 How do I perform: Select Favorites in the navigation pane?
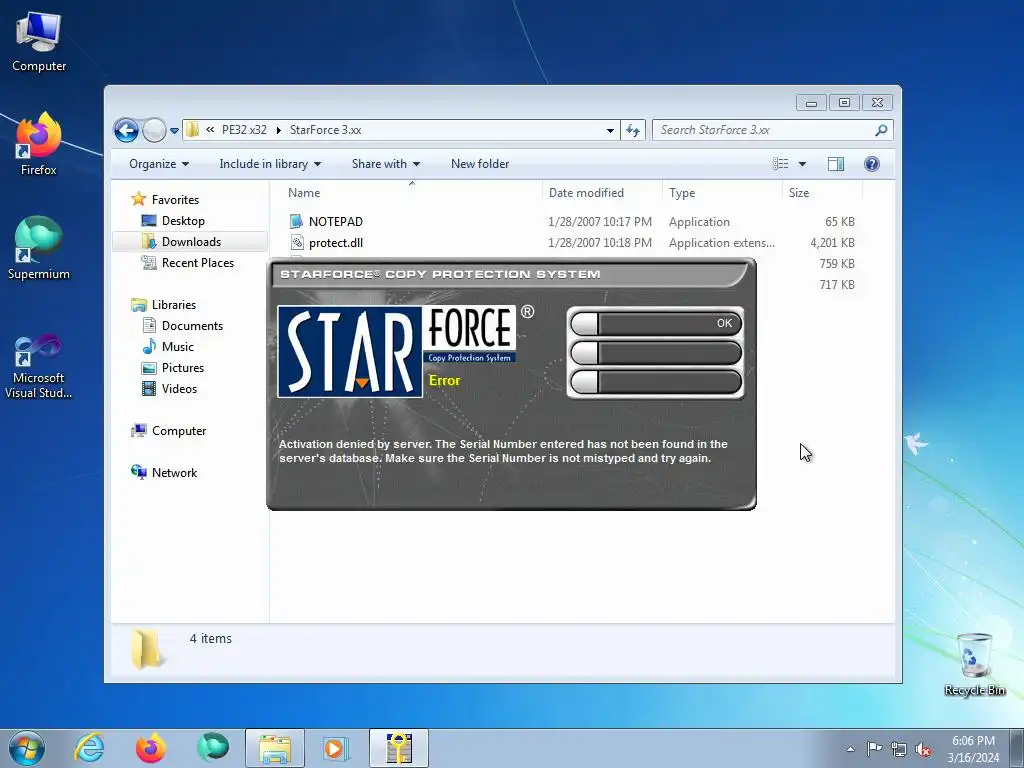click(x=175, y=200)
